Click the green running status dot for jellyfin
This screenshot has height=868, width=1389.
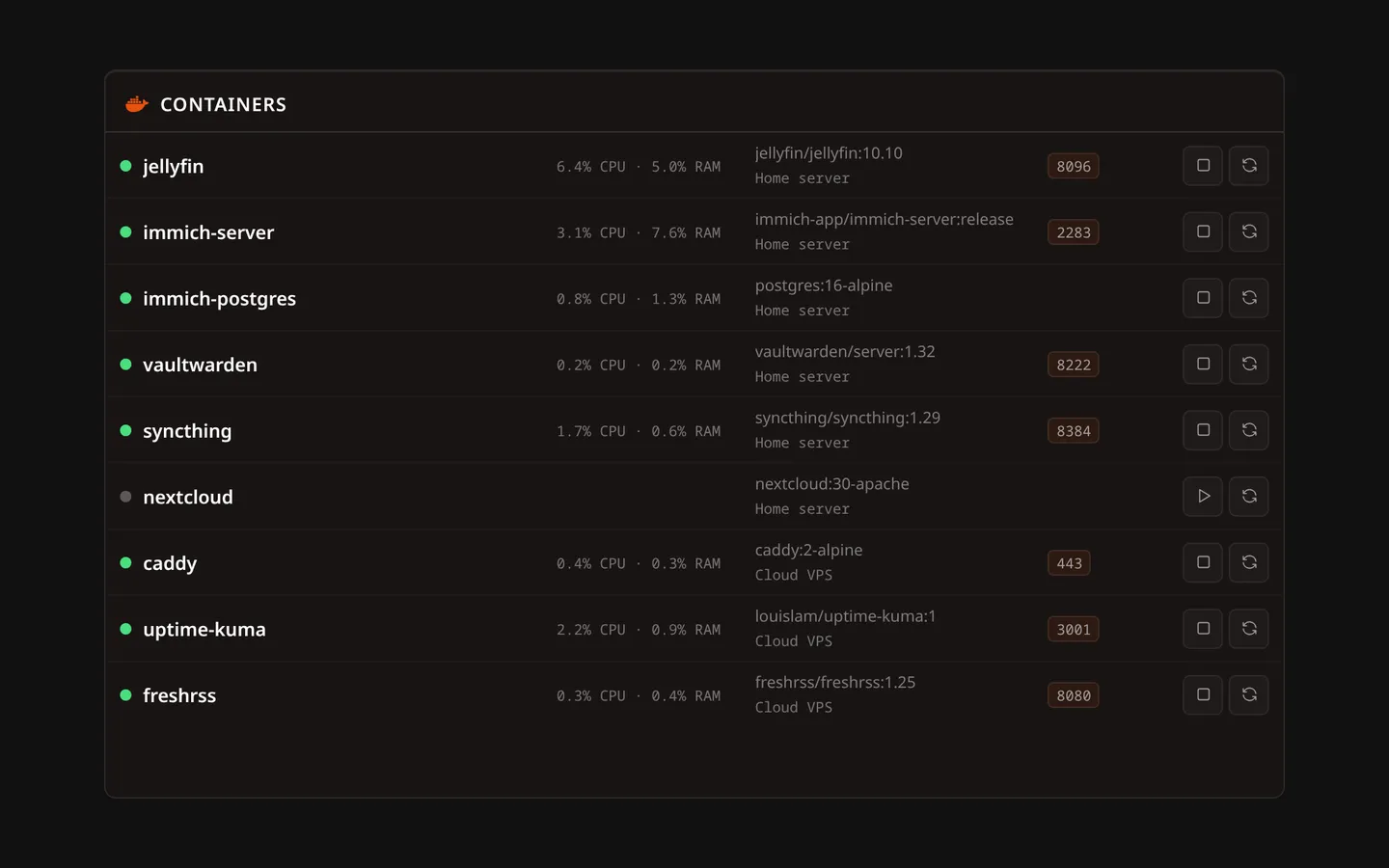(125, 166)
